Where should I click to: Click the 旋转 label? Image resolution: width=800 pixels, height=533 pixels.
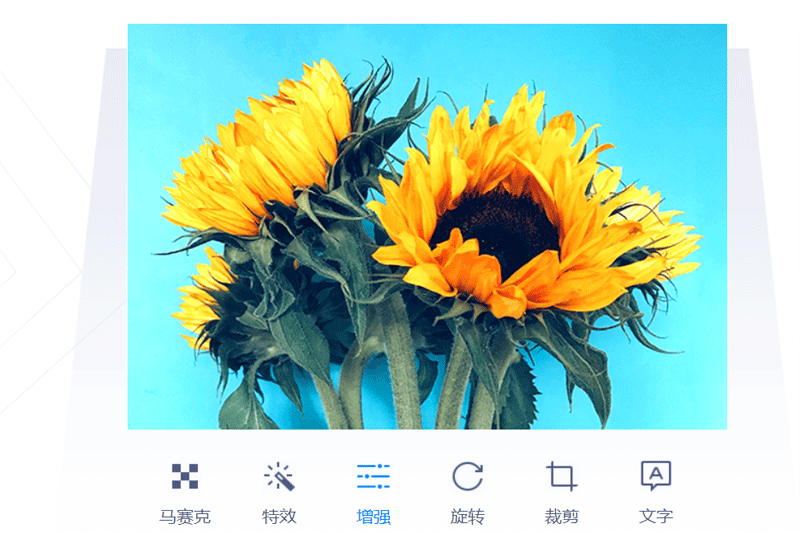[x=467, y=517]
